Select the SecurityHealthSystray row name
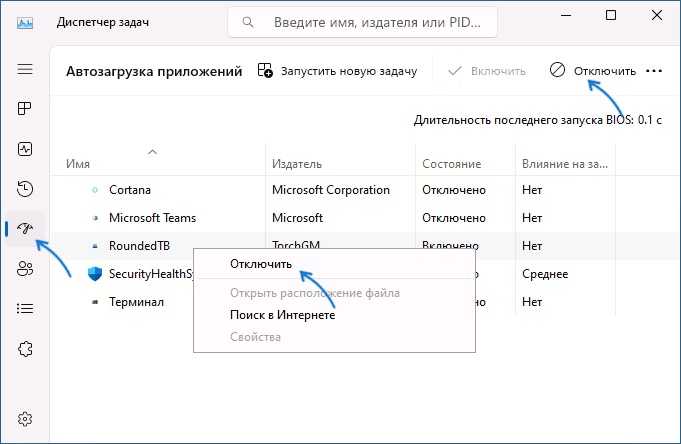 tap(151, 274)
